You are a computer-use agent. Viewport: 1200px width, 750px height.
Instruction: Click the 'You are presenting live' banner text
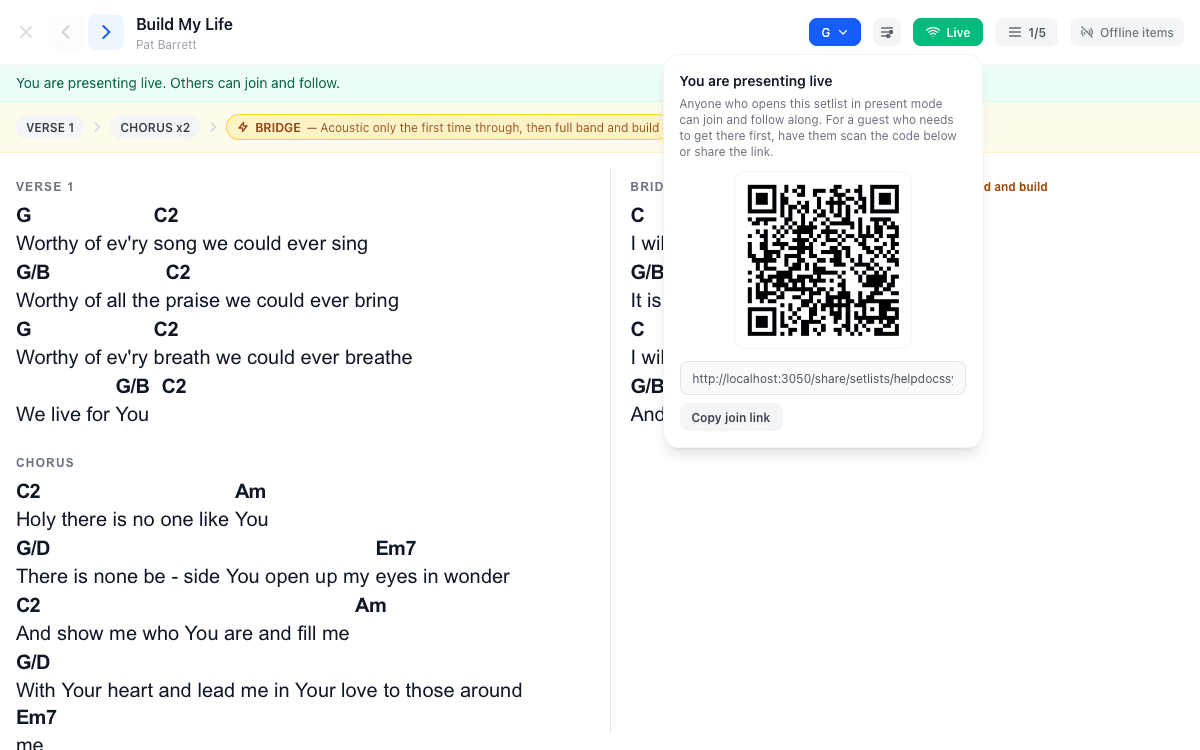pos(178,83)
